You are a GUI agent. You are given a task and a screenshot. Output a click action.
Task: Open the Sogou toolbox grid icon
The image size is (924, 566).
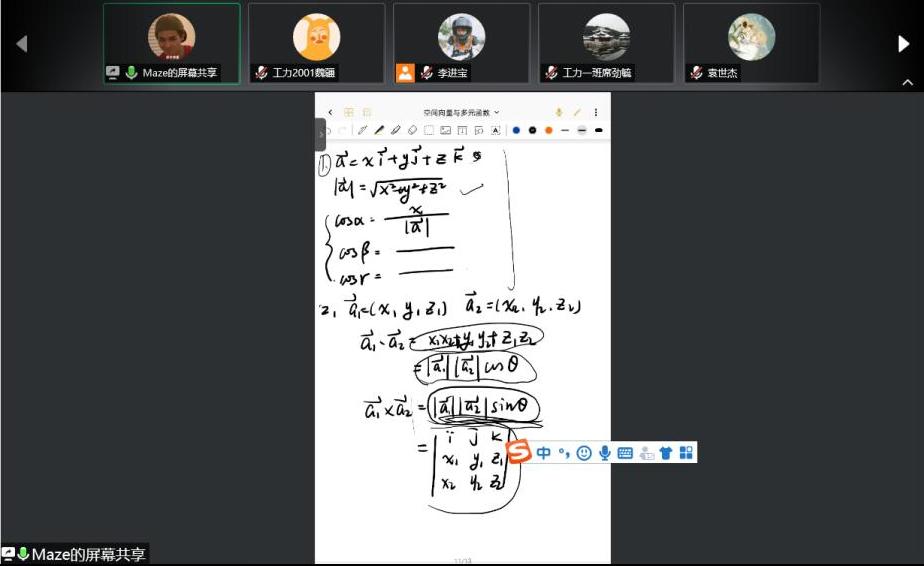[686, 453]
